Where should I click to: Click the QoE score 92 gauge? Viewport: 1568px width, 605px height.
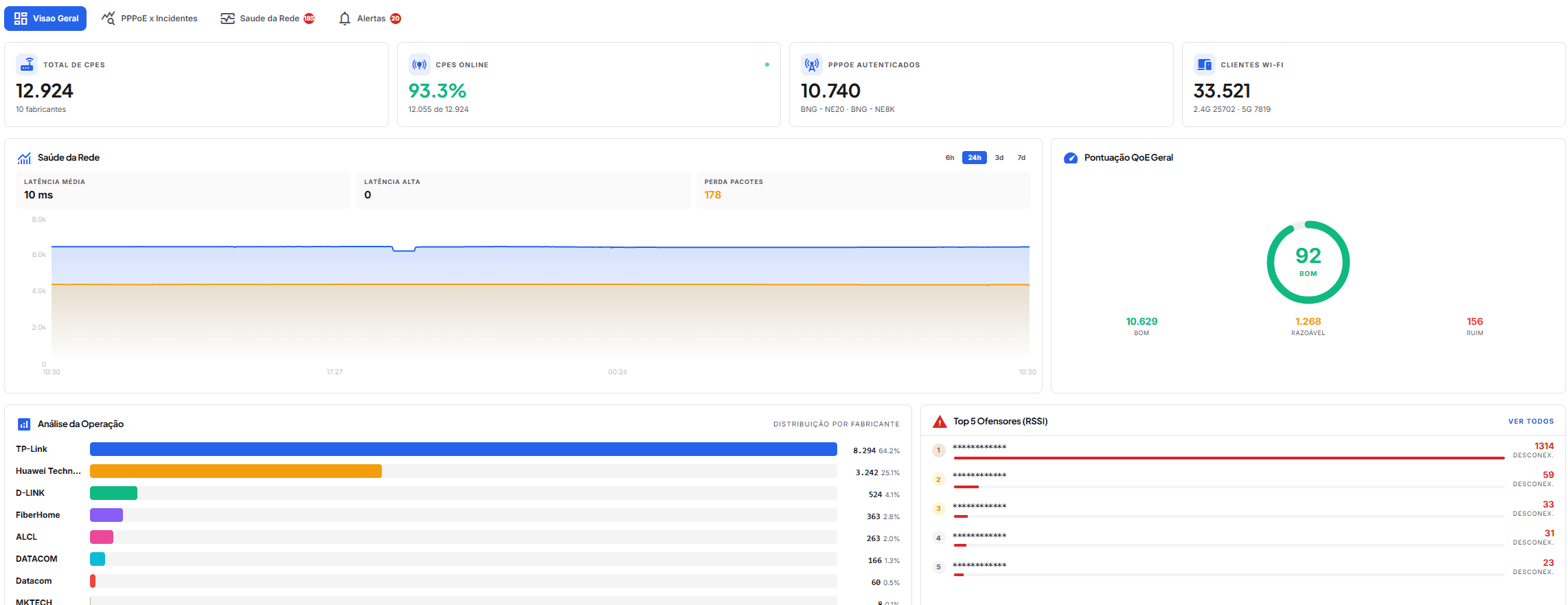[x=1308, y=262]
